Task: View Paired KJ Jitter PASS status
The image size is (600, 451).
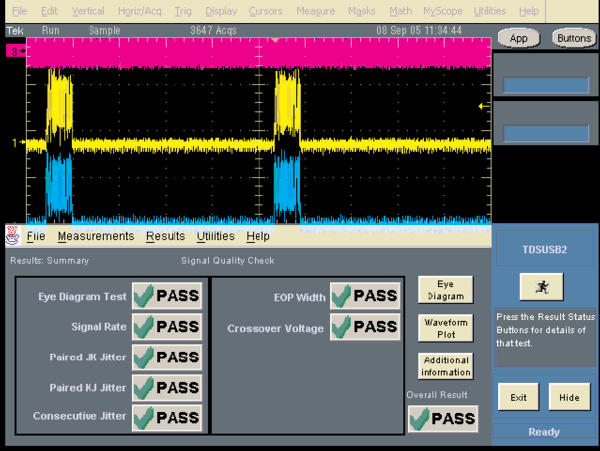Action: tap(167, 387)
